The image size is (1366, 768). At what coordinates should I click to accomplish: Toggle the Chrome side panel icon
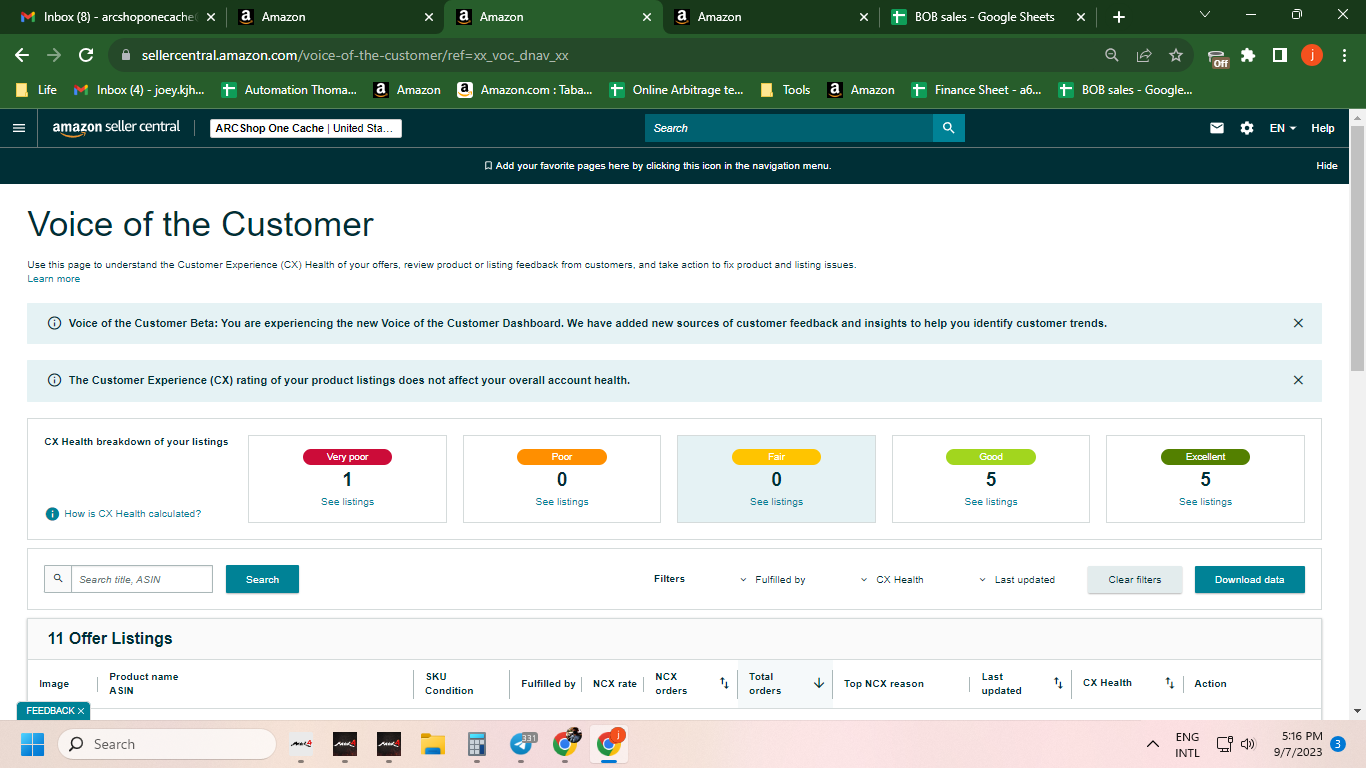1280,55
